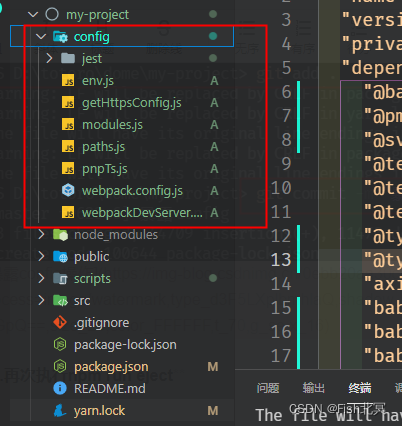The height and width of the screenshot is (426, 402).
Task: Click line number 14 in editor gutter
Action: pos(281,284)
